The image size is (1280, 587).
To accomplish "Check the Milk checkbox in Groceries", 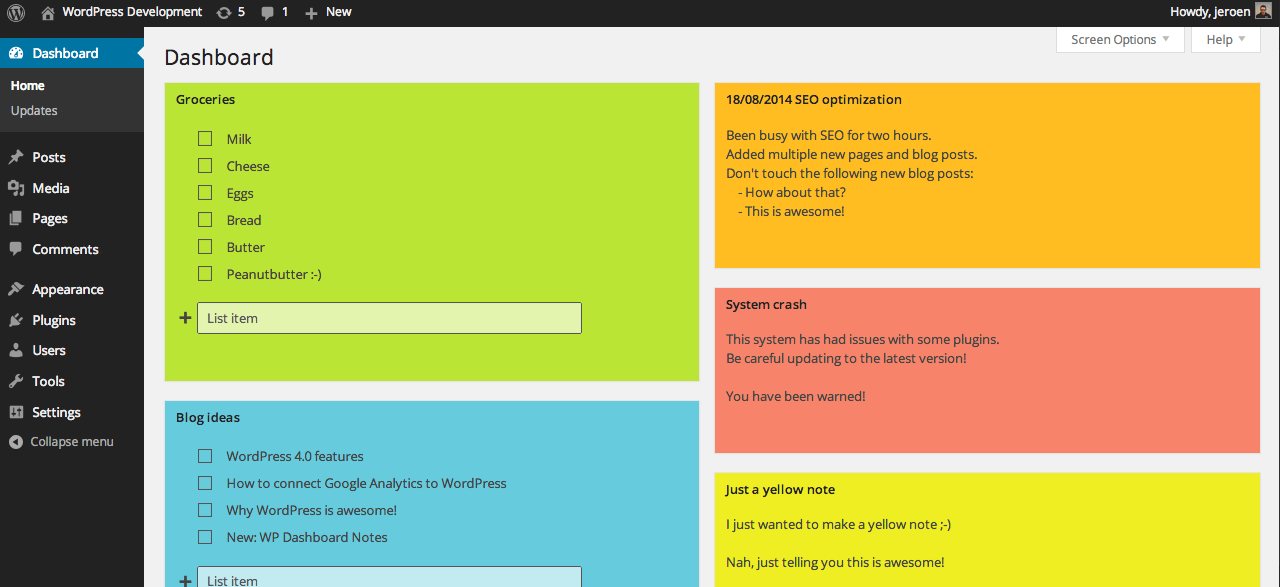I will pyautogui.click(x=205, y=139).
